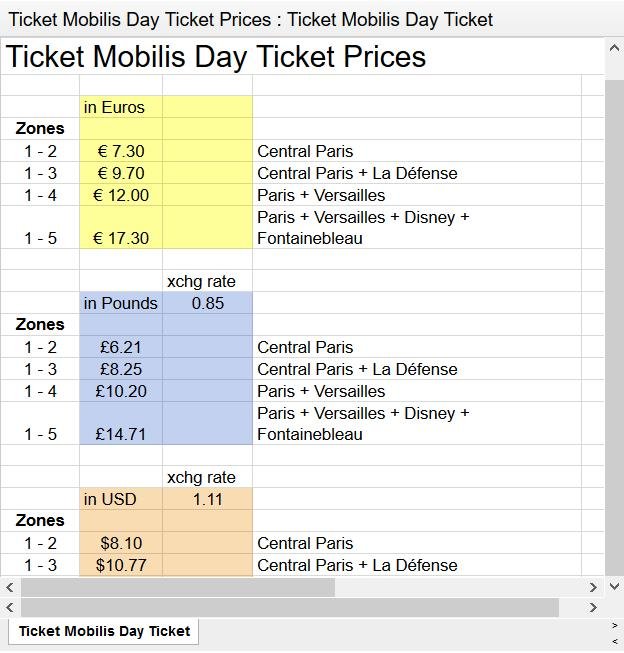624x653 pixels.
Task: Select the yellow "in Euros" header cell
Action: pos(121,107)
